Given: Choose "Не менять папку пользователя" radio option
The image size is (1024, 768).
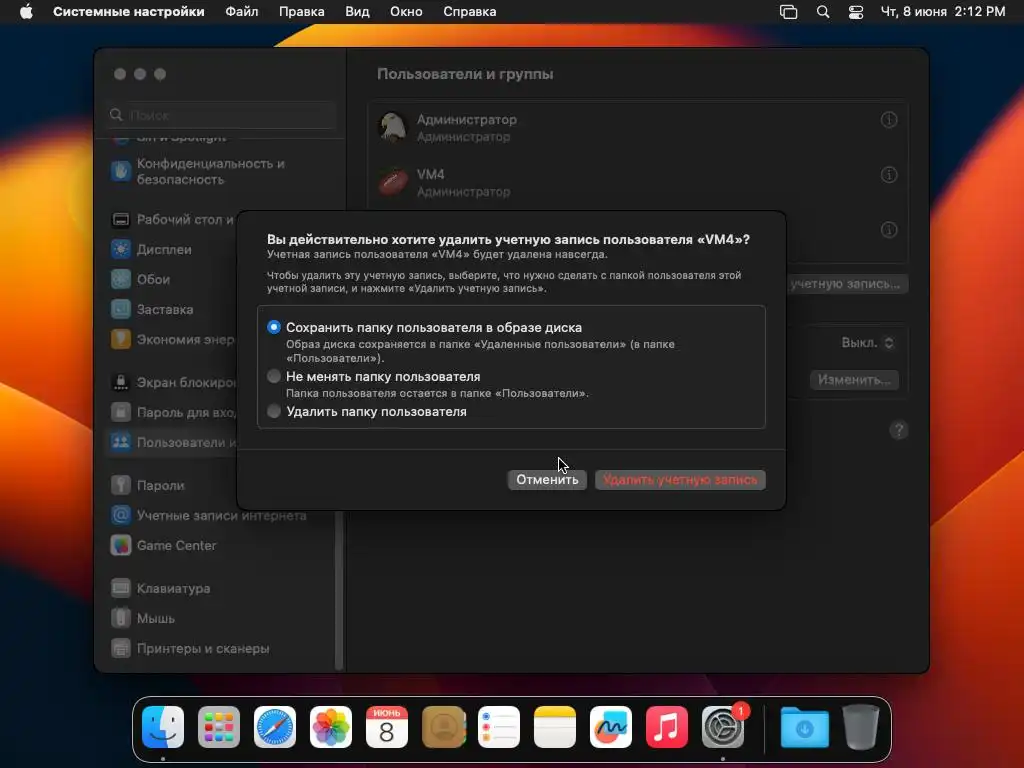Looking at the screenshot, I should [274, 376].
